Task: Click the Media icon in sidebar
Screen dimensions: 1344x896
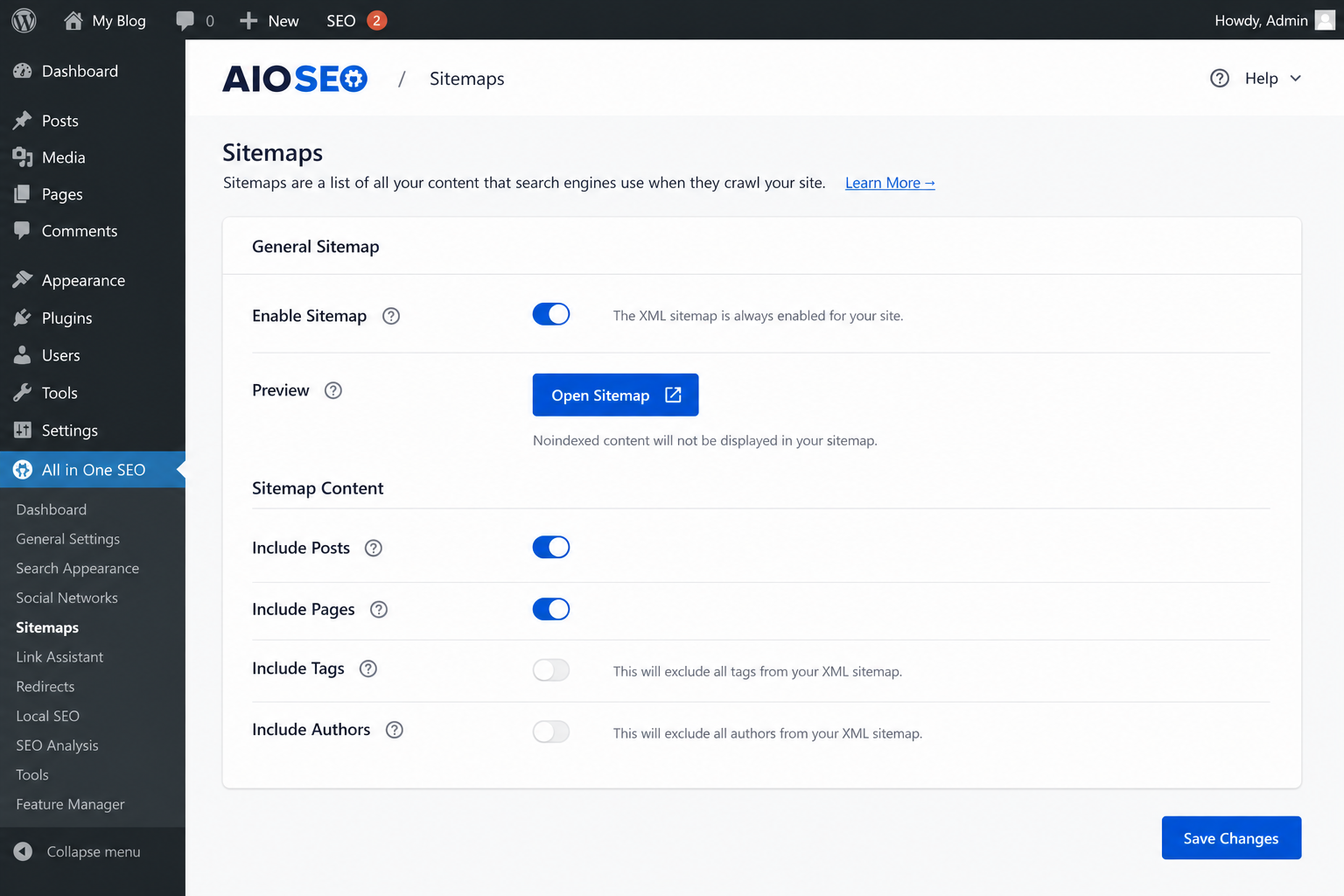Action: click(23, 157)
